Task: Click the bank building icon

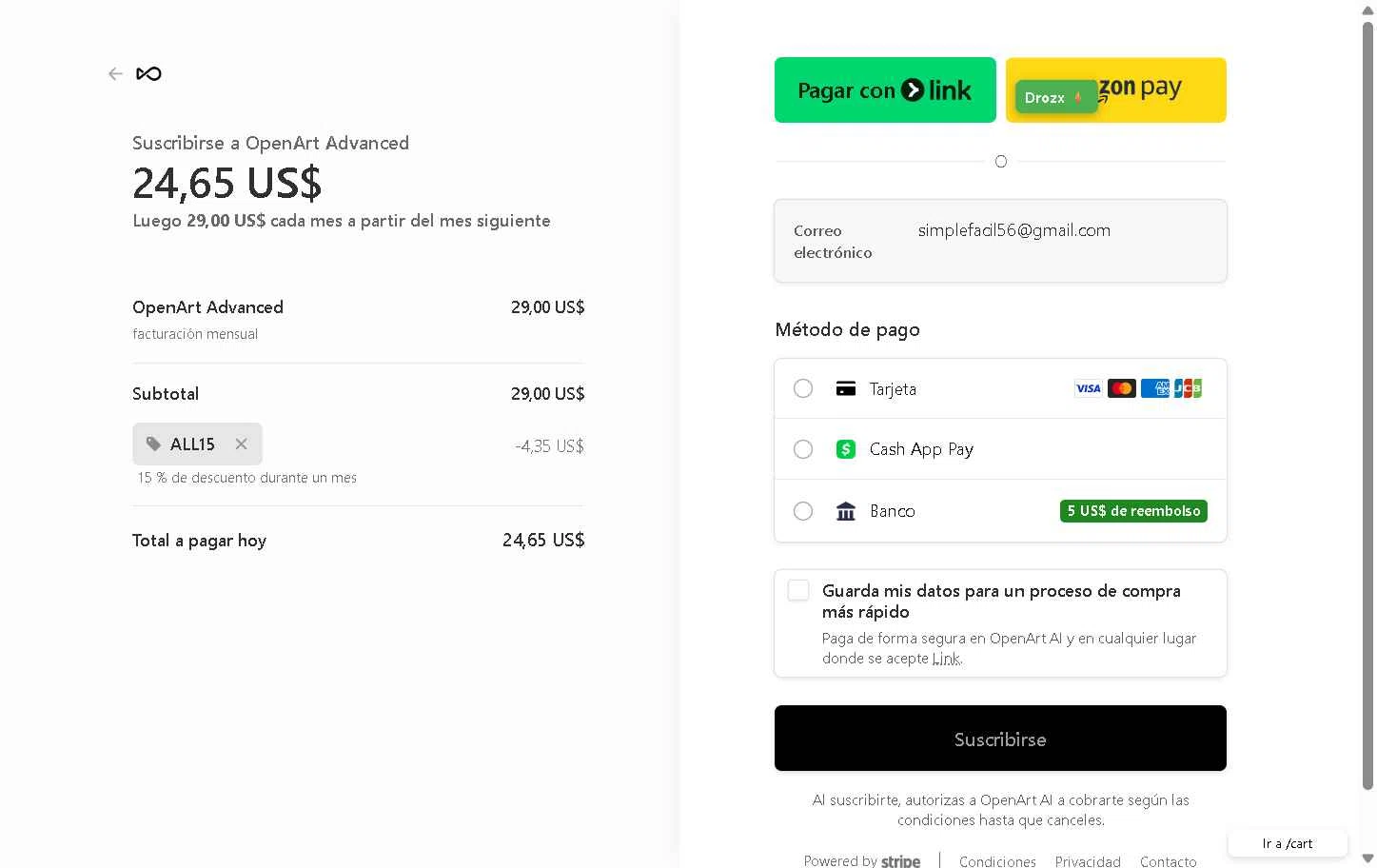Action: [x=846, y=511]
